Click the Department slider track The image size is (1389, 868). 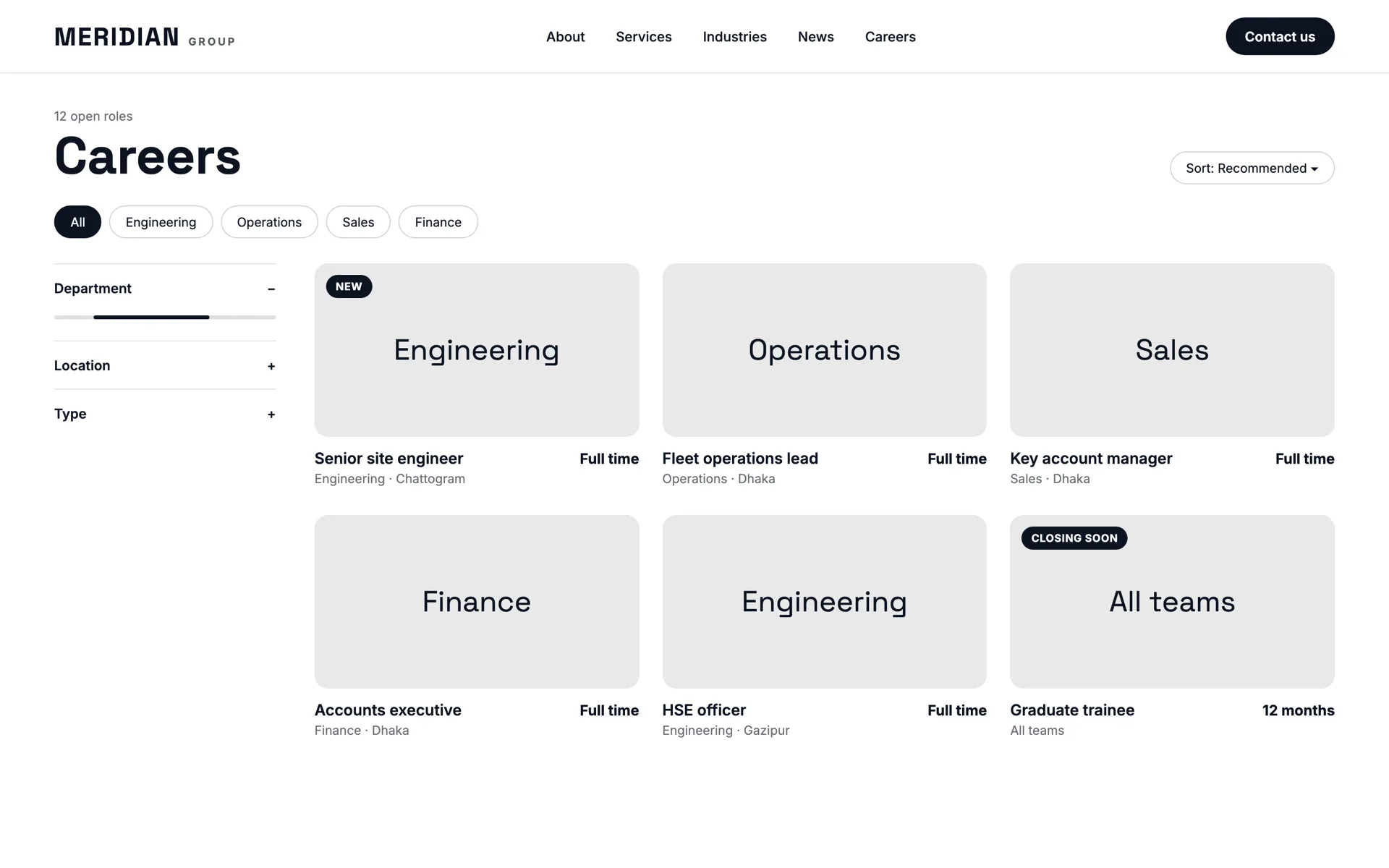click(165, 317)
